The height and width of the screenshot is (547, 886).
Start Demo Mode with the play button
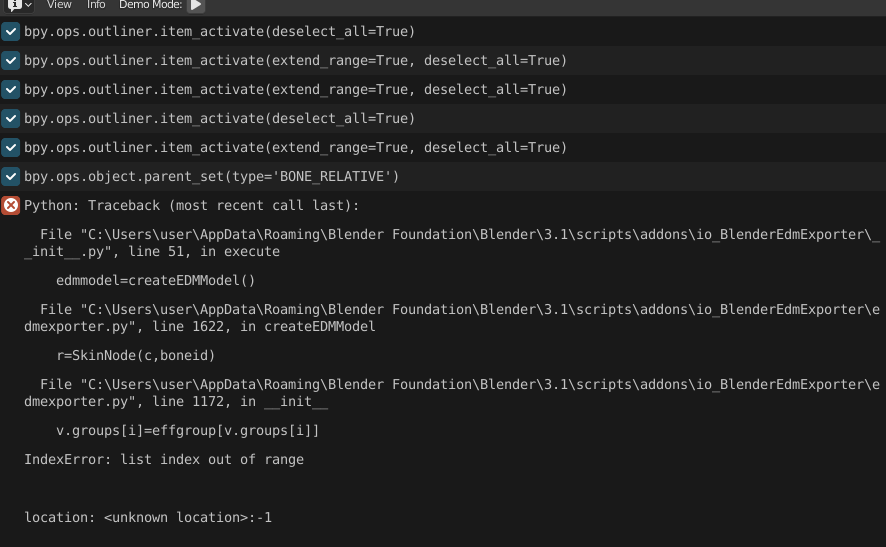coord(196,5)
